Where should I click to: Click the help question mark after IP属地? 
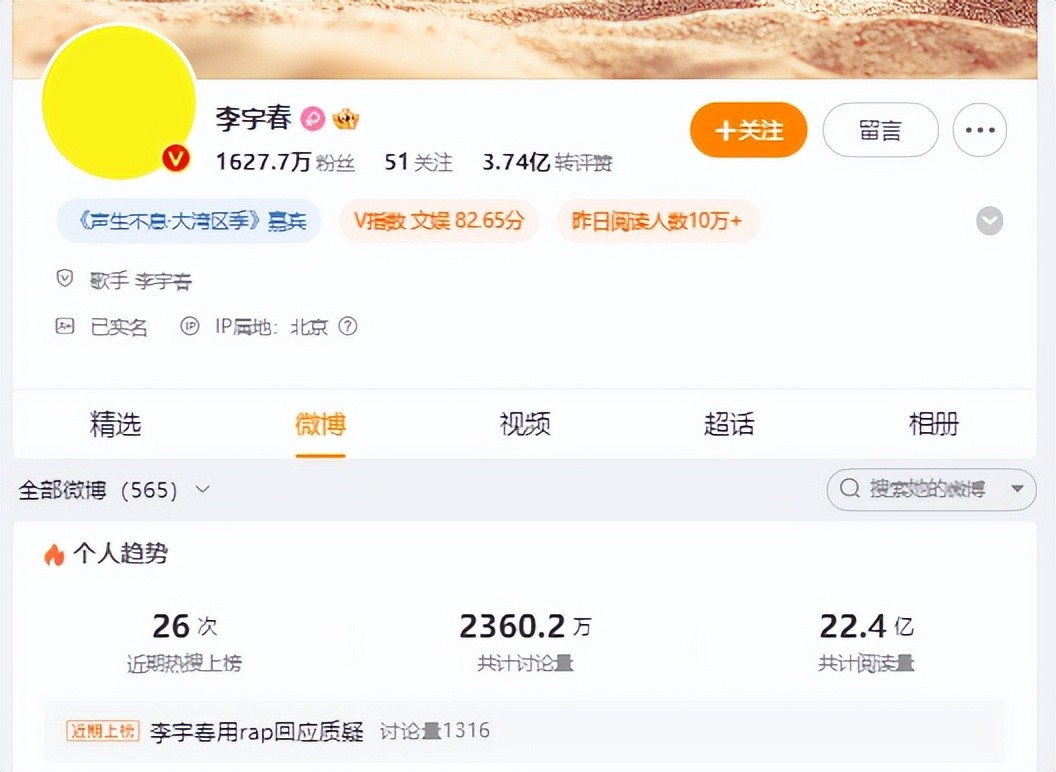pyautogui.click(x=348, y=327)
